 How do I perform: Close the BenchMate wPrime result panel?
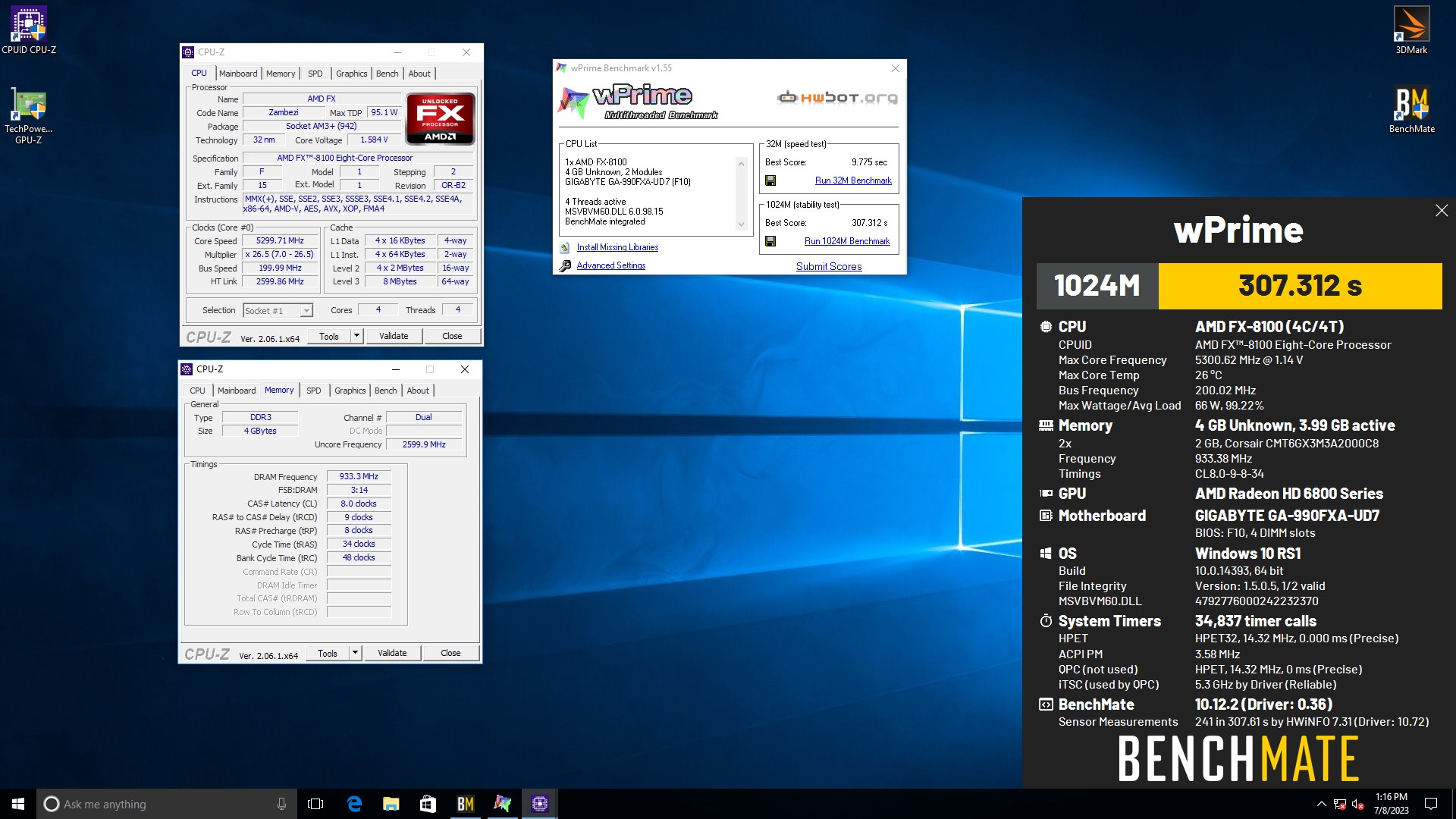1442,211
